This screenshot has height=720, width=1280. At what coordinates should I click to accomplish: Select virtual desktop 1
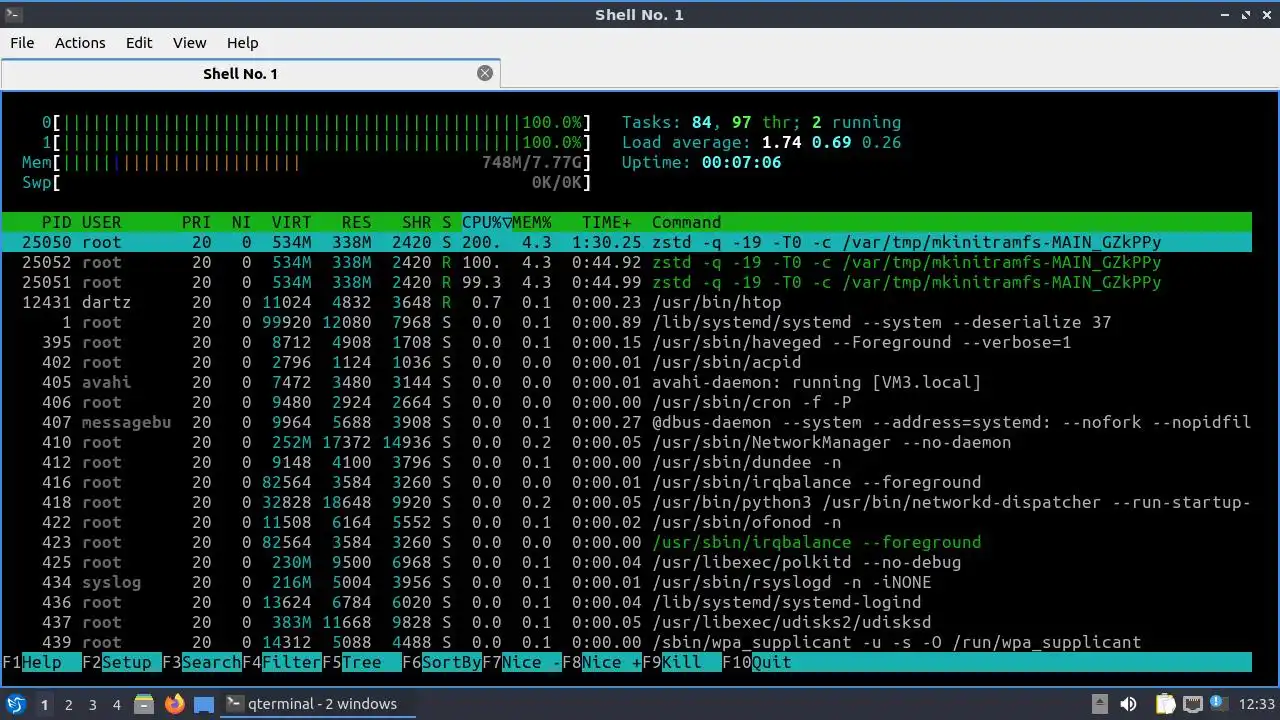click(44, 705)
